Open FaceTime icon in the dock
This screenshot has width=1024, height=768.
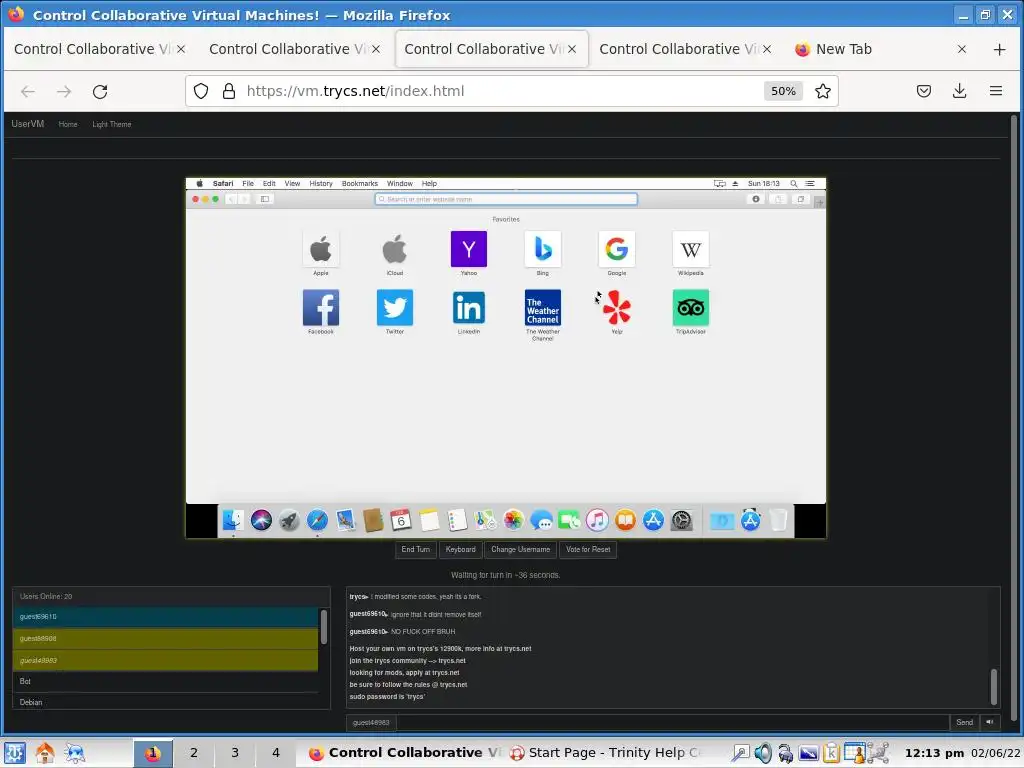point(569,520)
